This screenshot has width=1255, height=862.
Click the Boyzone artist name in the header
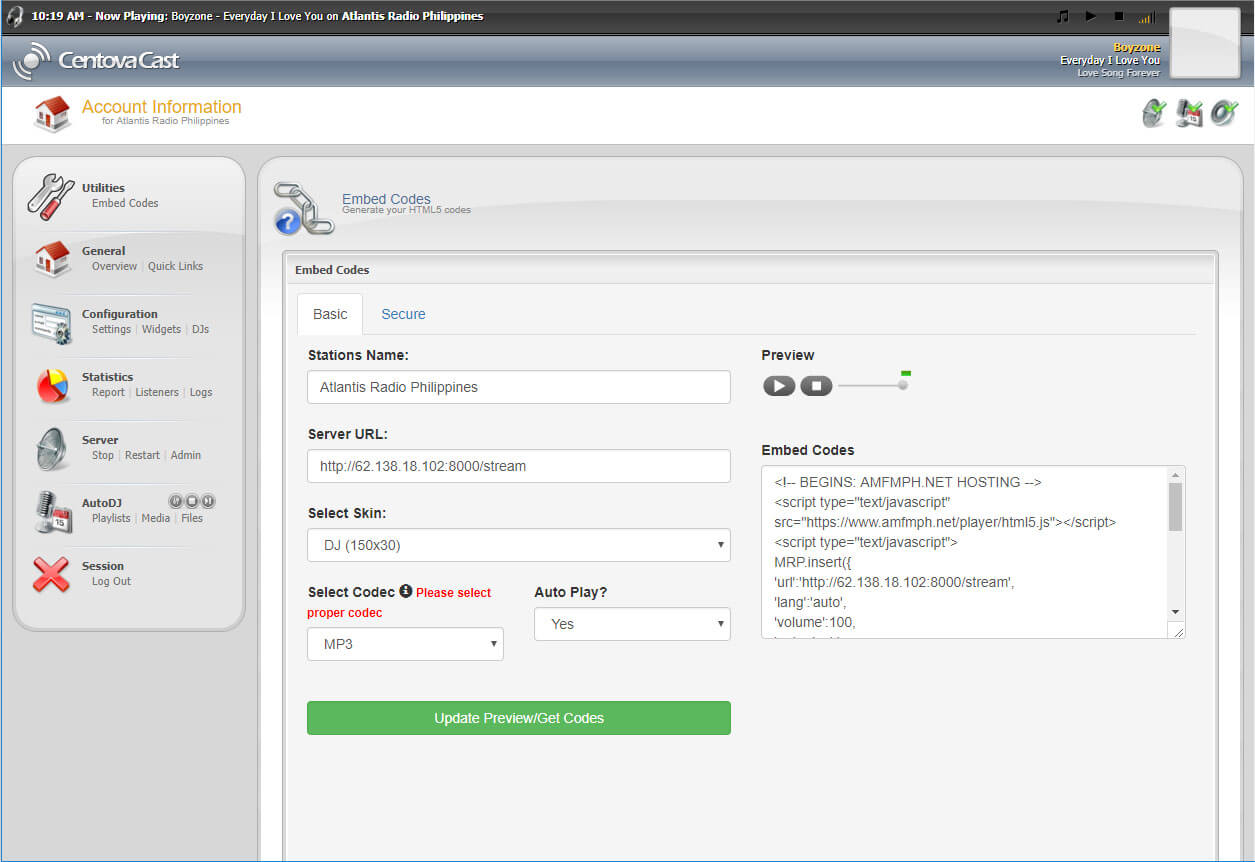pos(1137,47)
